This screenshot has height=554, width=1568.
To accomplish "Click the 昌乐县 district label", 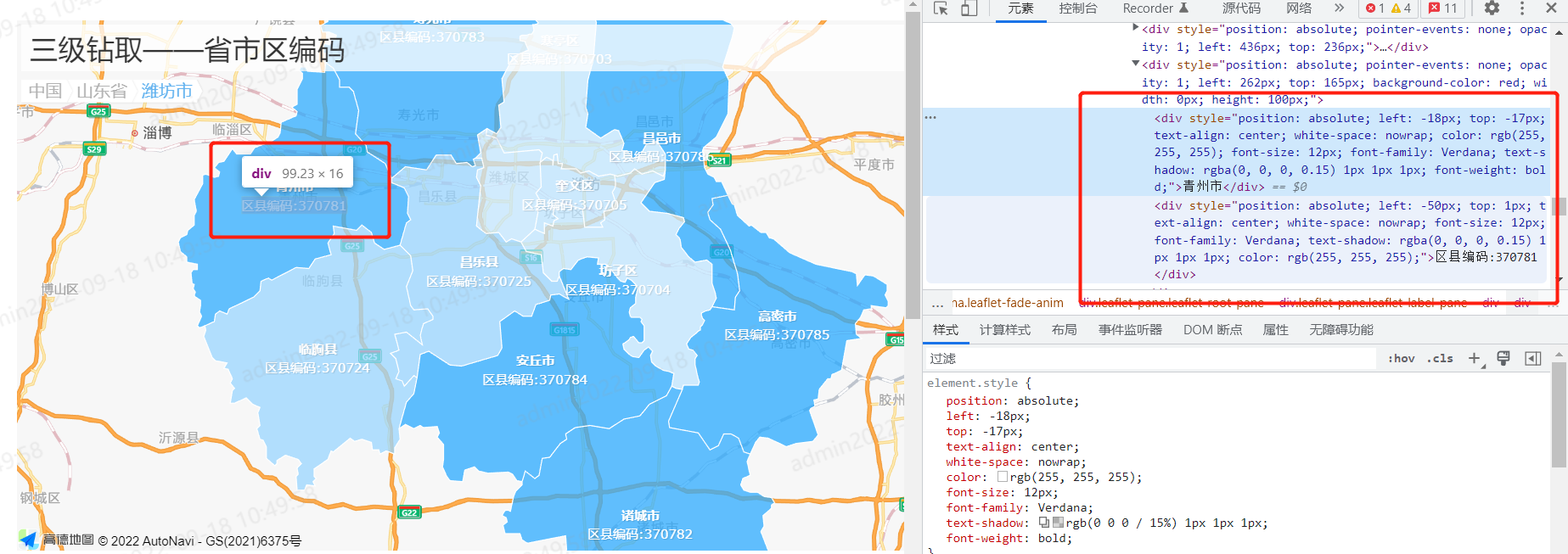I will point(479,262).
